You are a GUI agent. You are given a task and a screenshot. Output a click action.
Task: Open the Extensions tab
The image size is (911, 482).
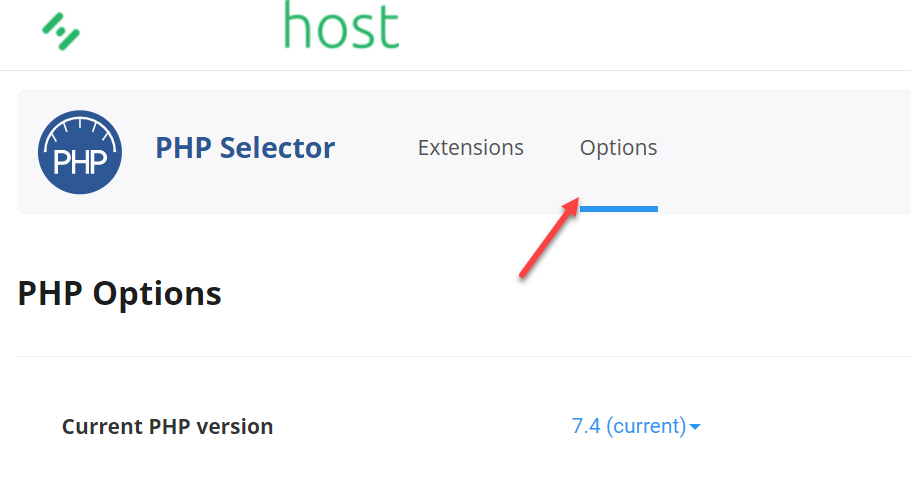(x=471, y=148)
